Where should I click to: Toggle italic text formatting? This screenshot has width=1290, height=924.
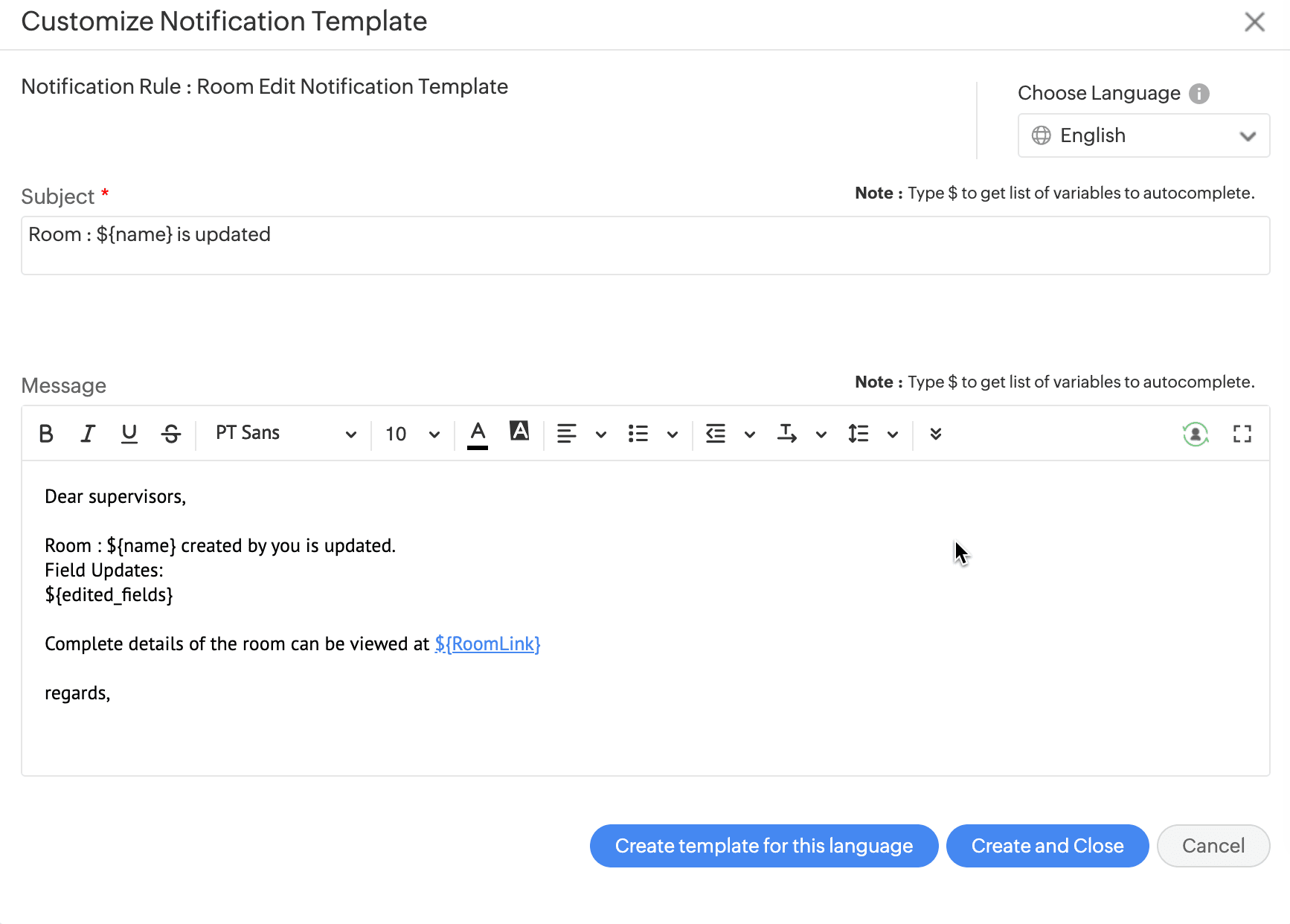tap(88, 434)
